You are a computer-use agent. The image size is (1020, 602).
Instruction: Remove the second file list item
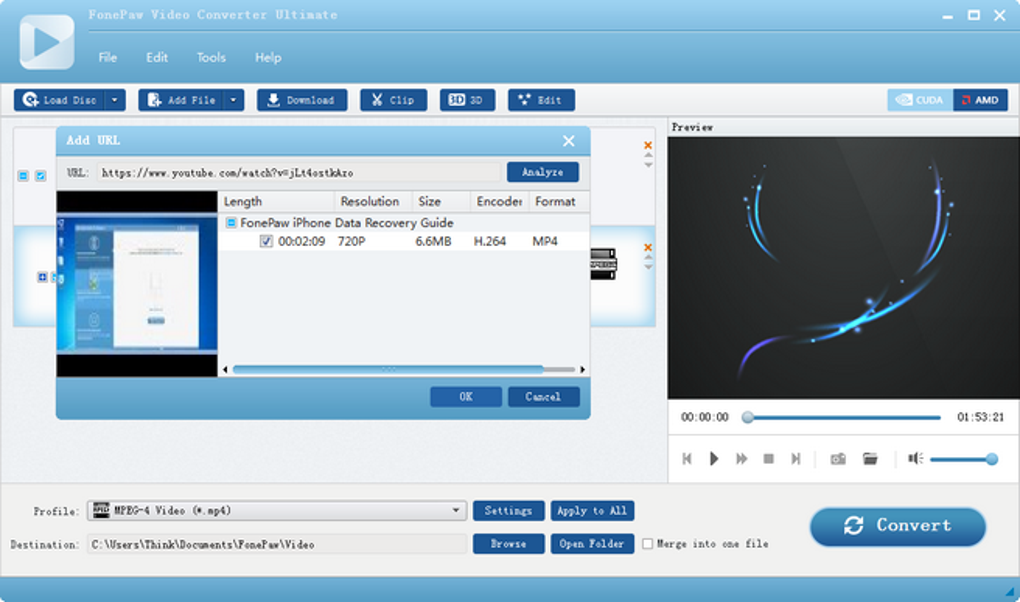point(648,247)
